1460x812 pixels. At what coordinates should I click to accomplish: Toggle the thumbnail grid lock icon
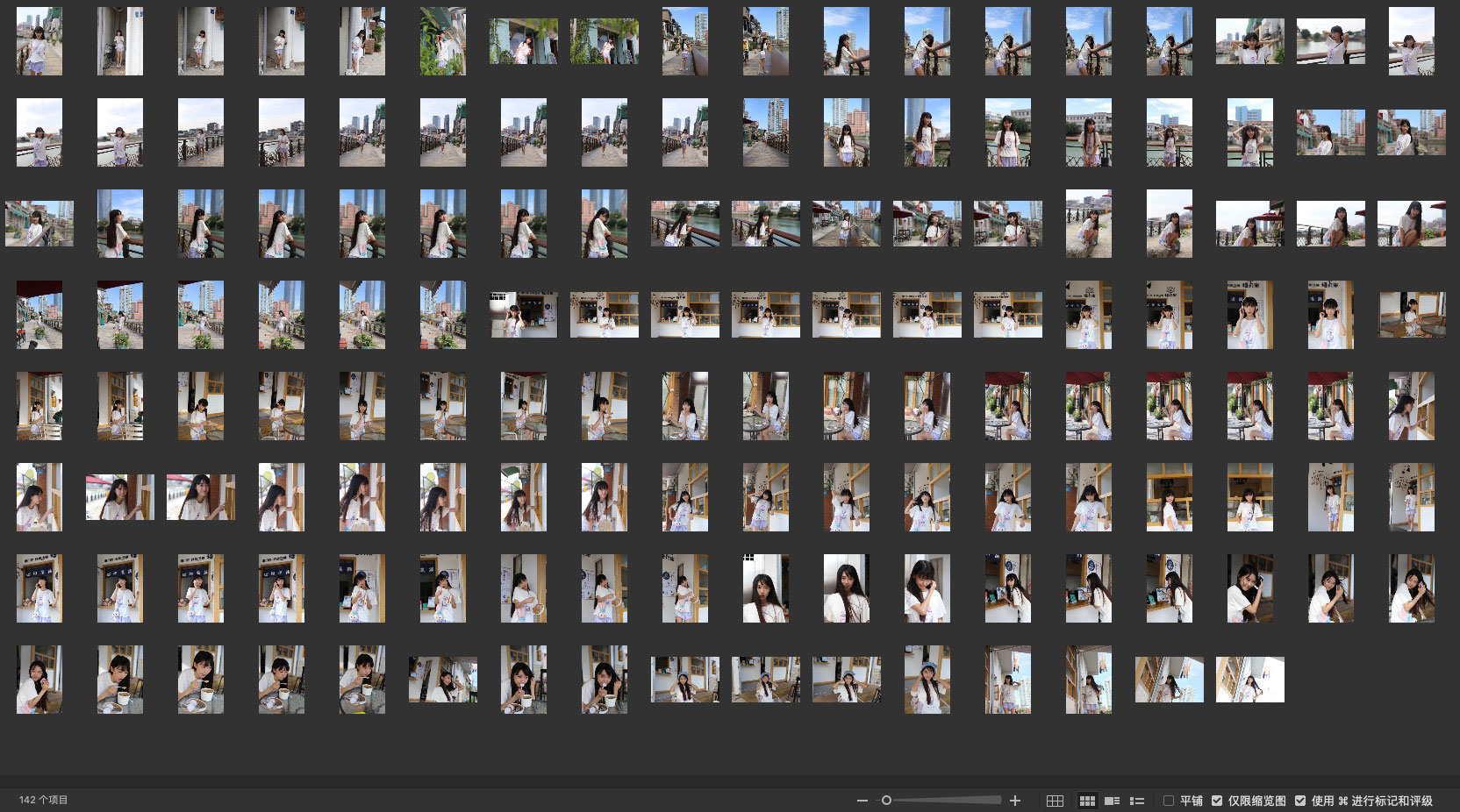(1055, 801)
